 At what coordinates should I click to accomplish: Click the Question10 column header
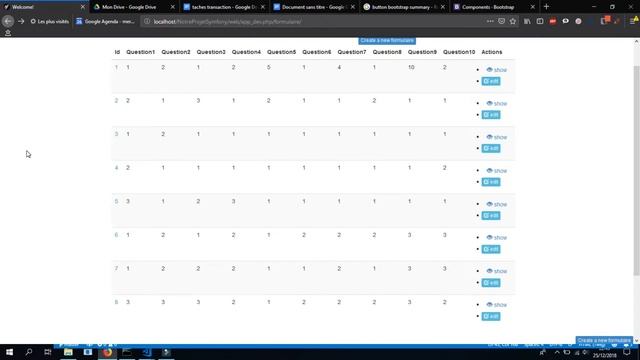point(459,52)
